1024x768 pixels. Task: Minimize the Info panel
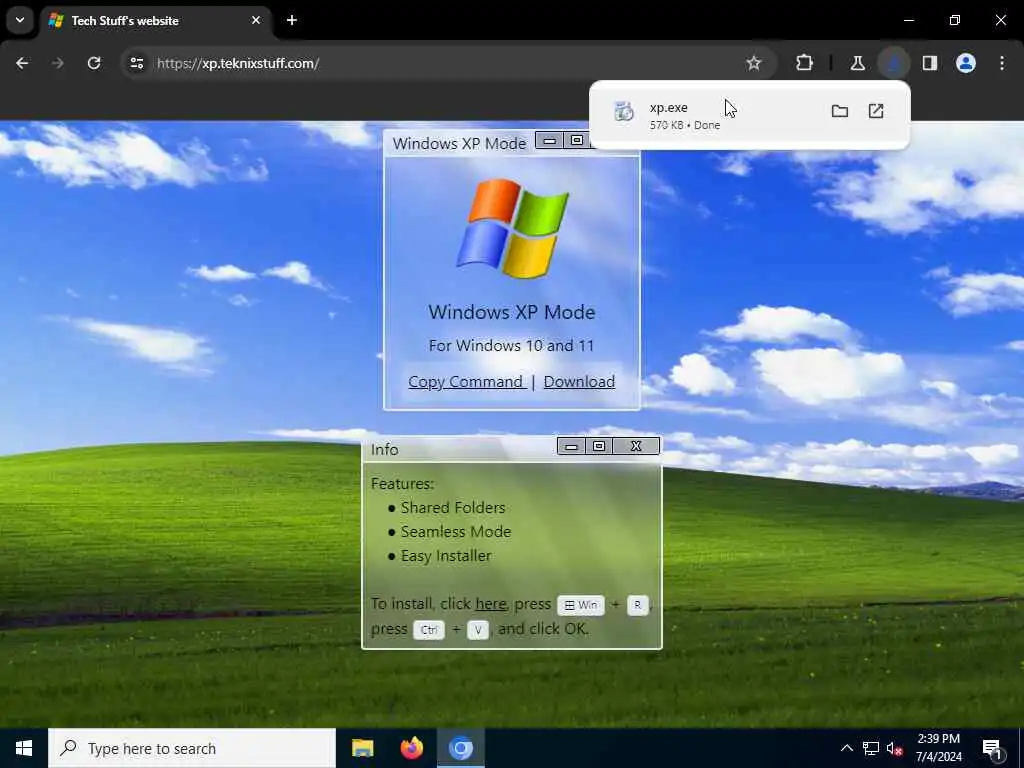point(571,446)
